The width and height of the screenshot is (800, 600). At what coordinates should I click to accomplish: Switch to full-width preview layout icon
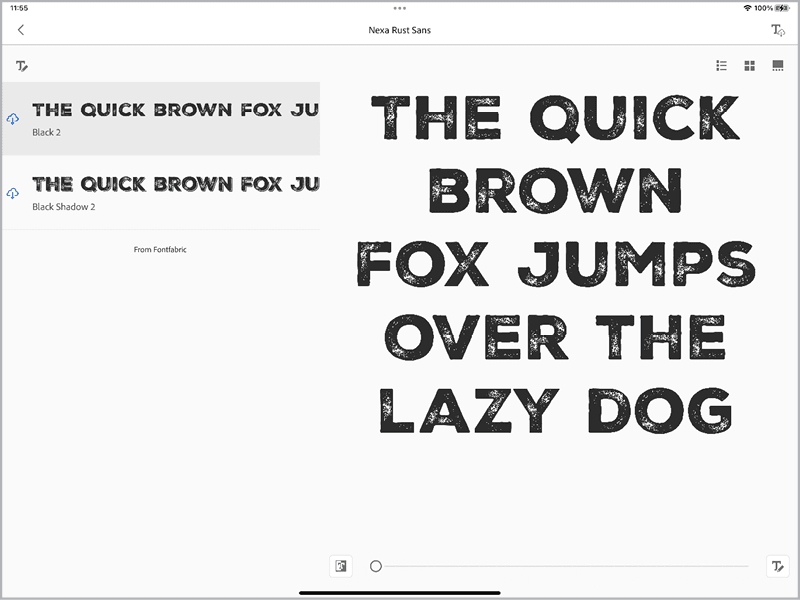[x=778, y=65]
